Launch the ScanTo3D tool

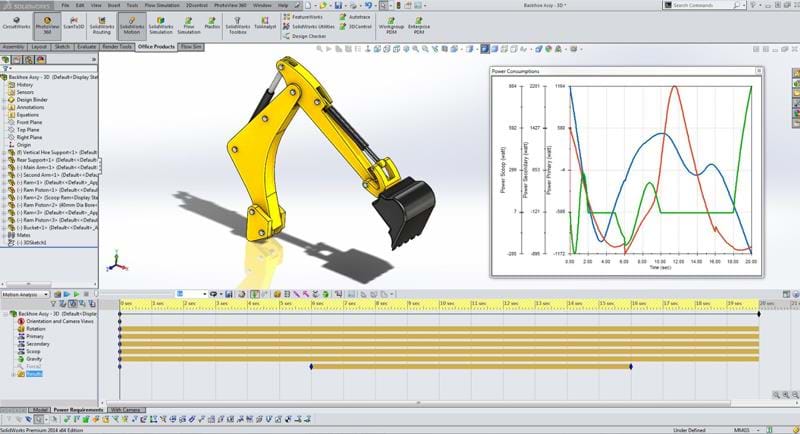[x=74, y=25]
